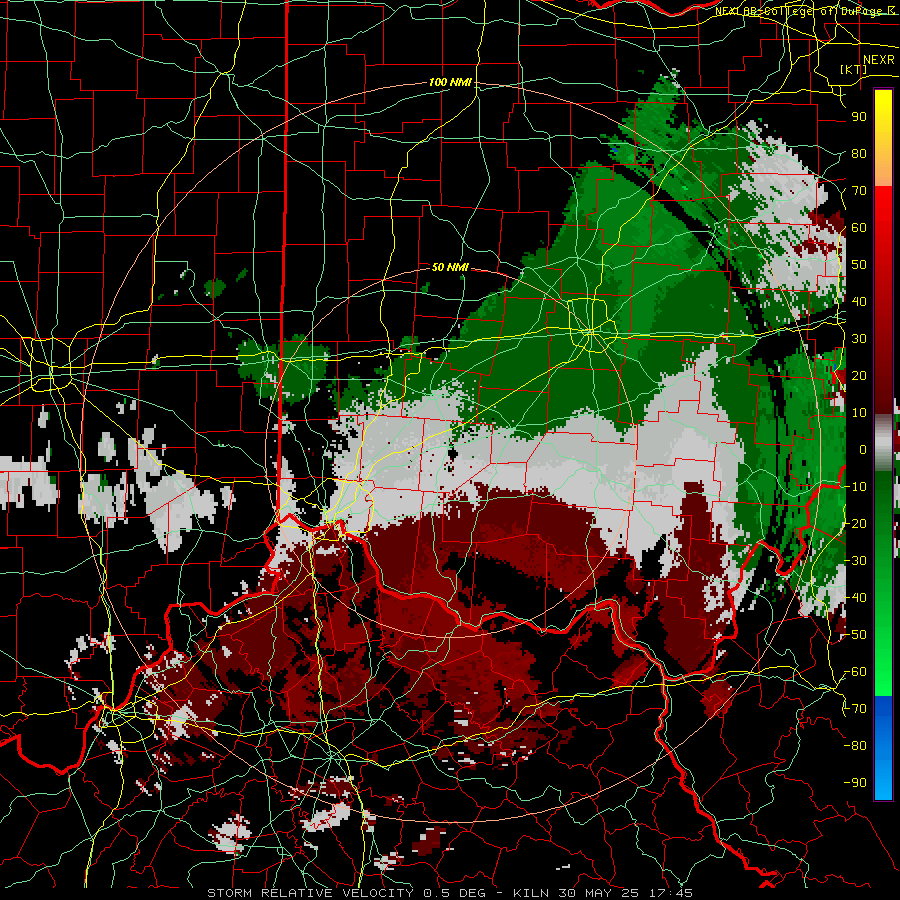Click the "90" value on the velocity scale
Image resolution: width=900 pixels, height=900 pixels.
point(859,117)
